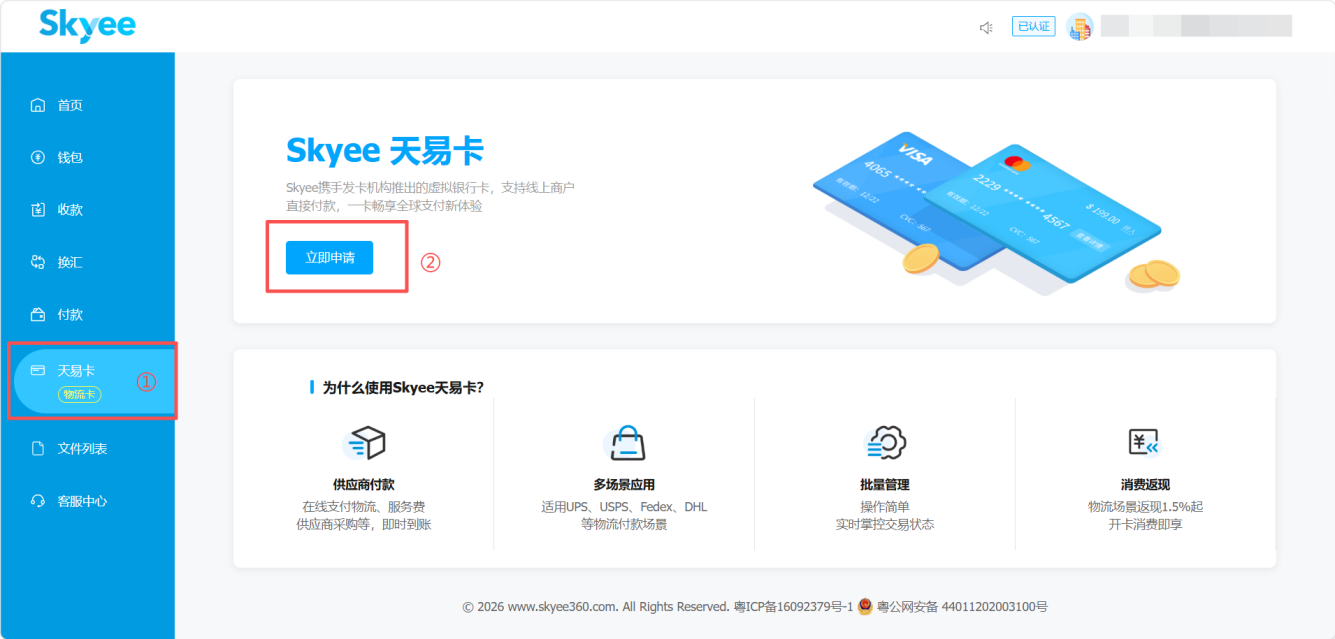1335x639 pixels.
Task: Click the 粤公网安备 44011202003100号 link
Action: click(962, 607)
